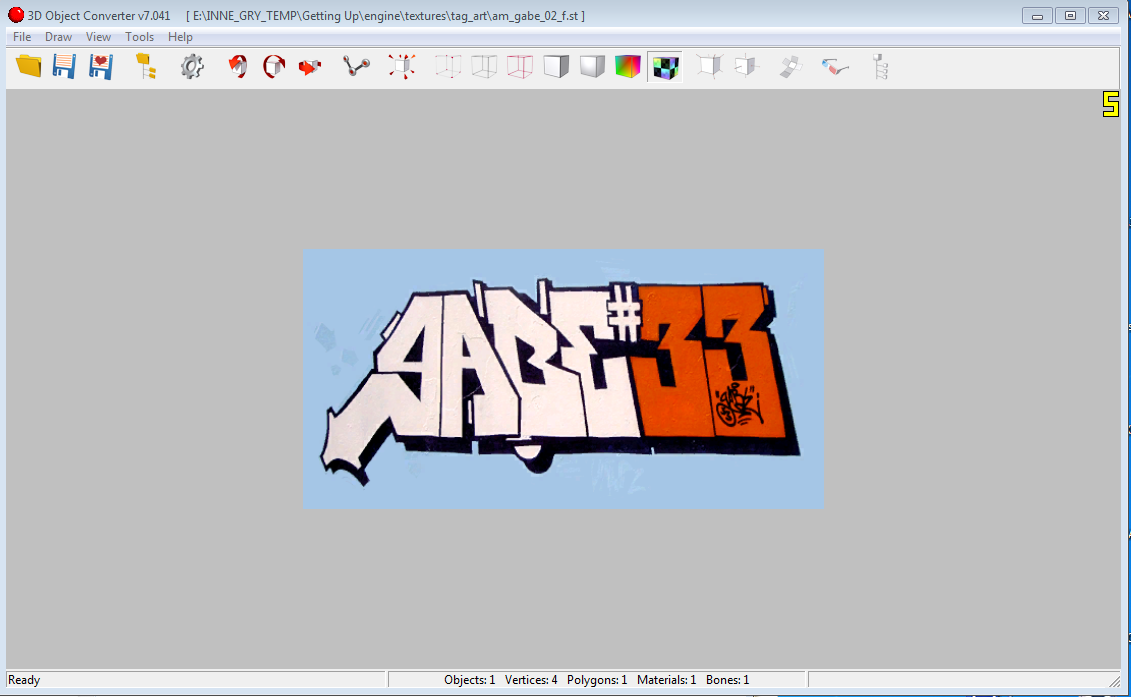The width and height of the screenshot is (1131, 697).
Task: Expand the Help menu
Action: click(180, 37)
